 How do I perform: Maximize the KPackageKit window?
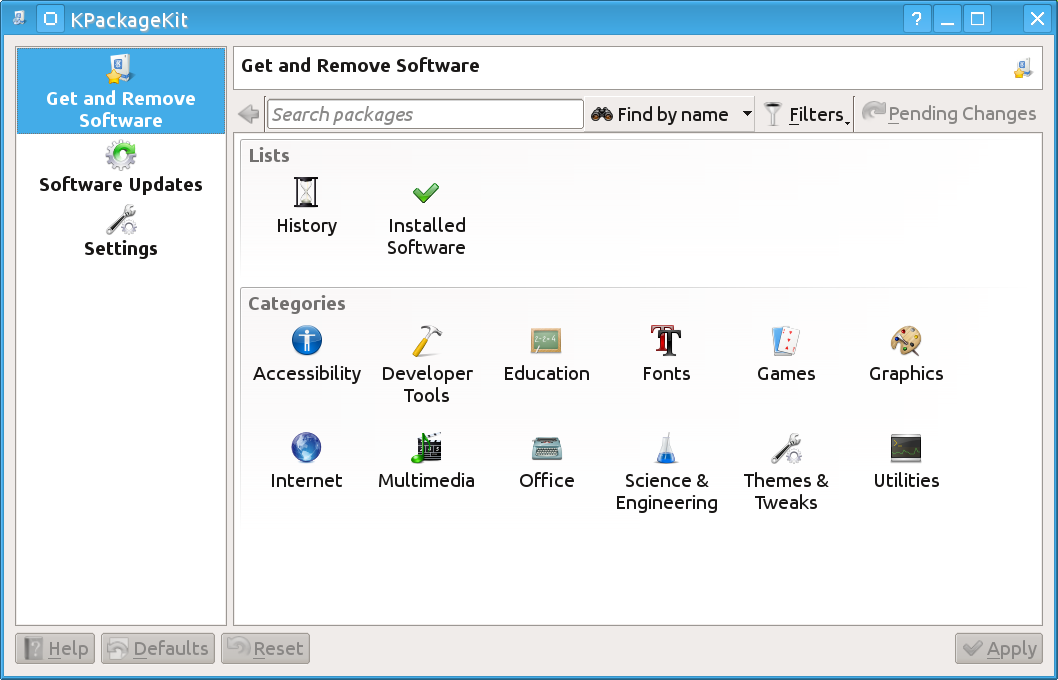click(978, 18)
